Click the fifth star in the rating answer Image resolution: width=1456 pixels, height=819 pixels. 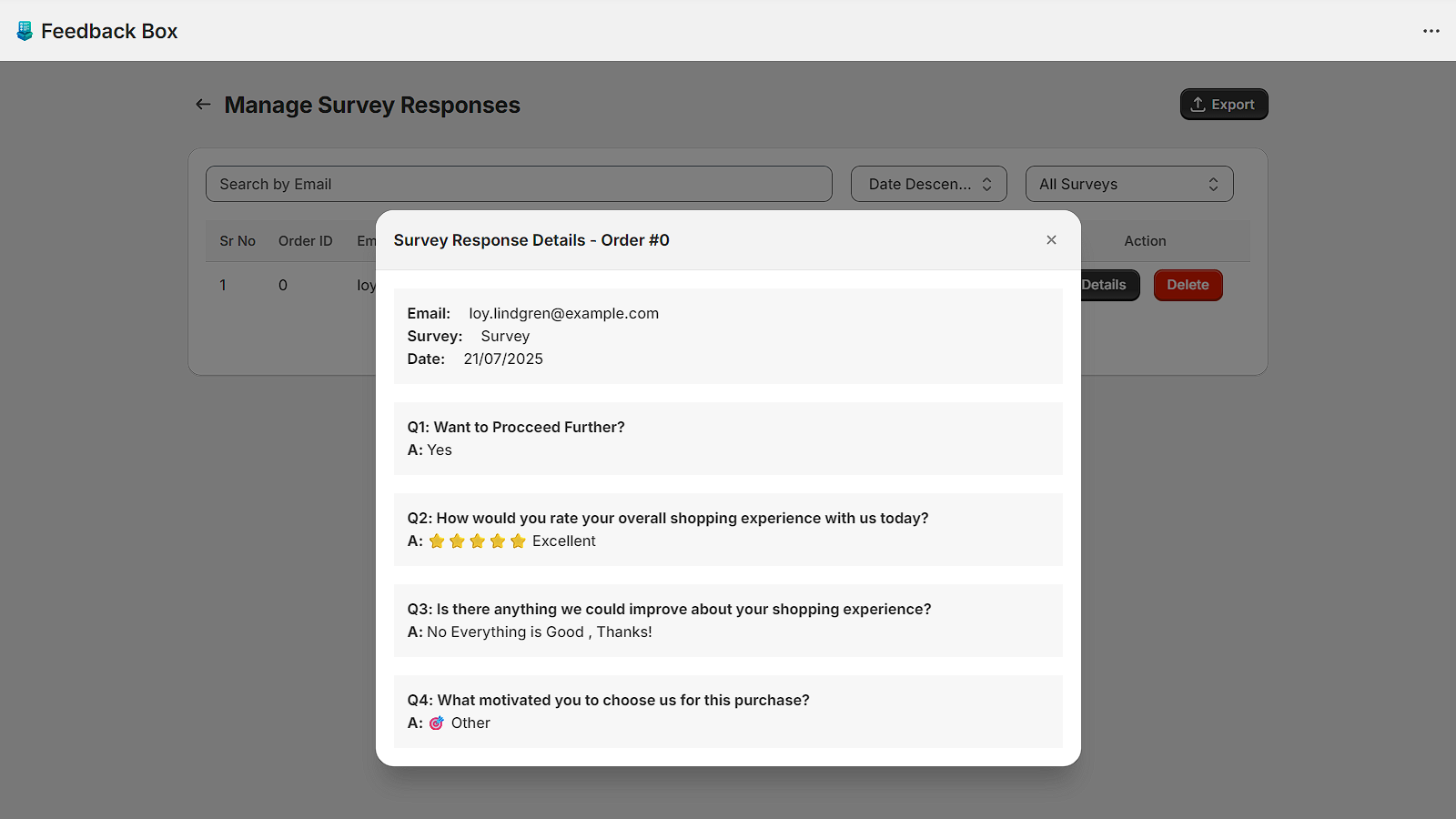518,541
